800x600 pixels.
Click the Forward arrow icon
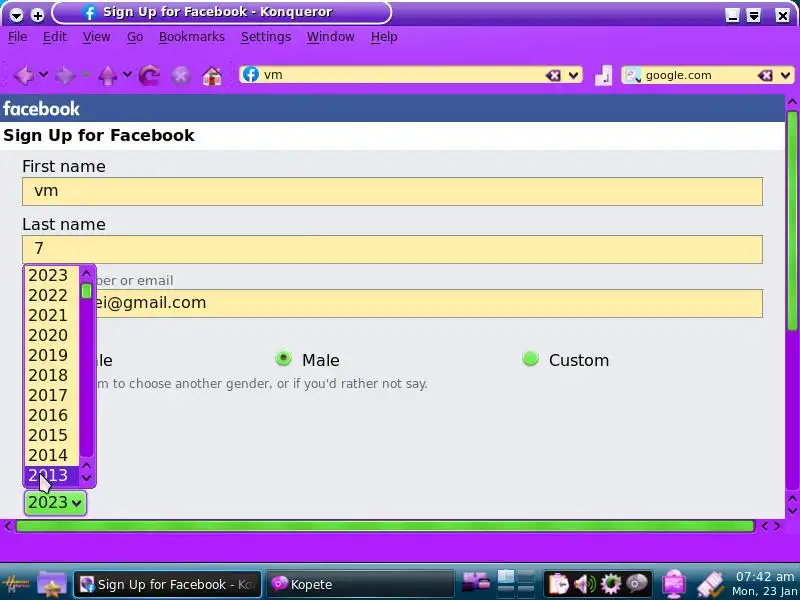tap(66, 76)
